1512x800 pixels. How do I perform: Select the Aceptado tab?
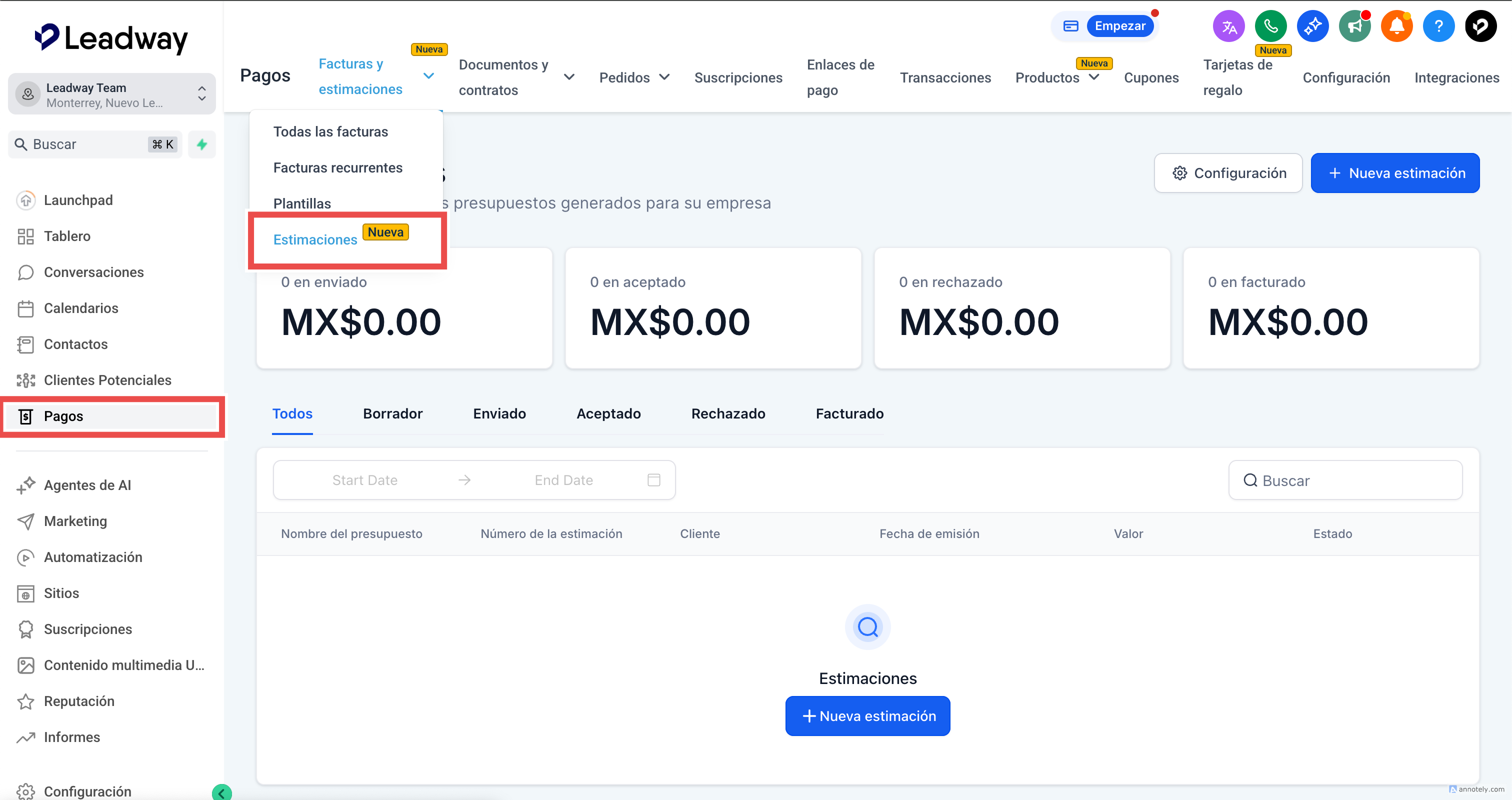608,413
